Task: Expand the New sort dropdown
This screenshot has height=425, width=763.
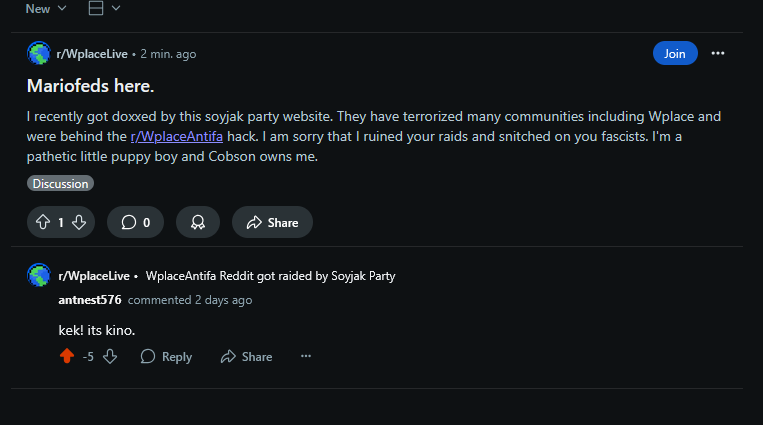Action: pos(46,8)
